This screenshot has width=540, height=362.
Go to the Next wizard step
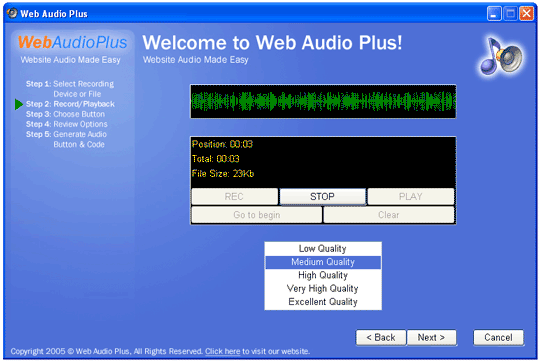tap(432, 338)
